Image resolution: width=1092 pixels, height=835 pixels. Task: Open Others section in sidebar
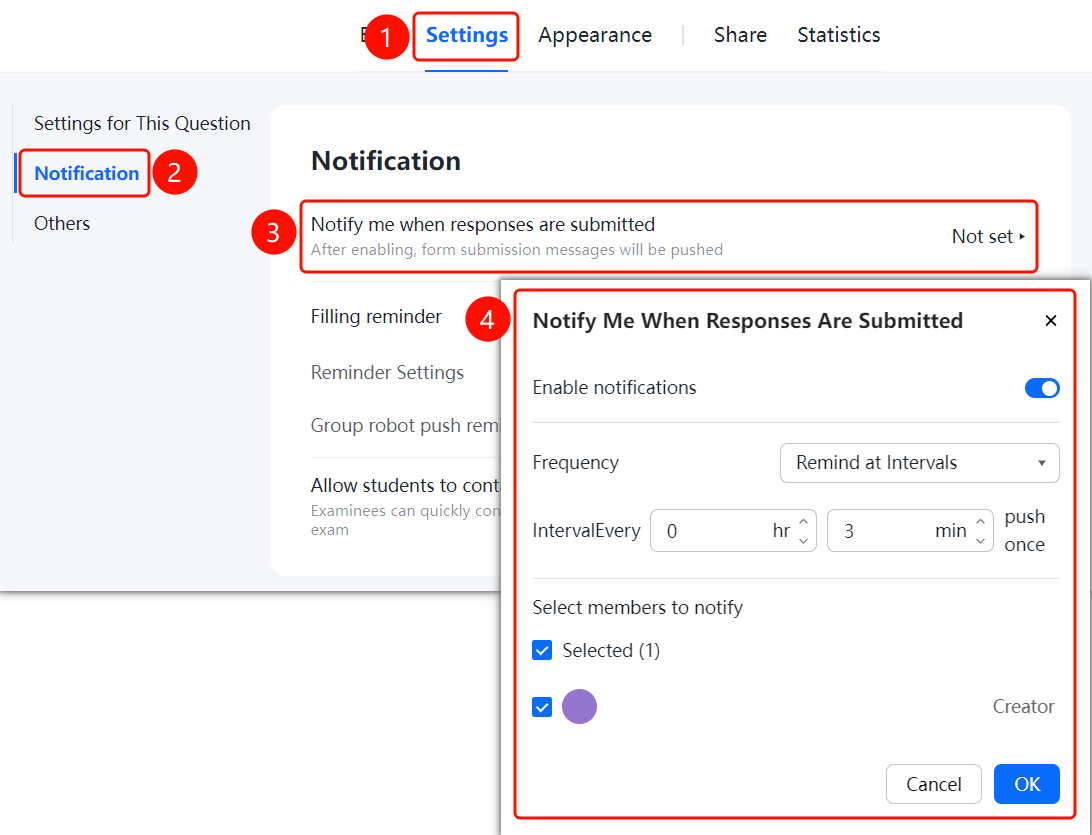pos(62,224)
